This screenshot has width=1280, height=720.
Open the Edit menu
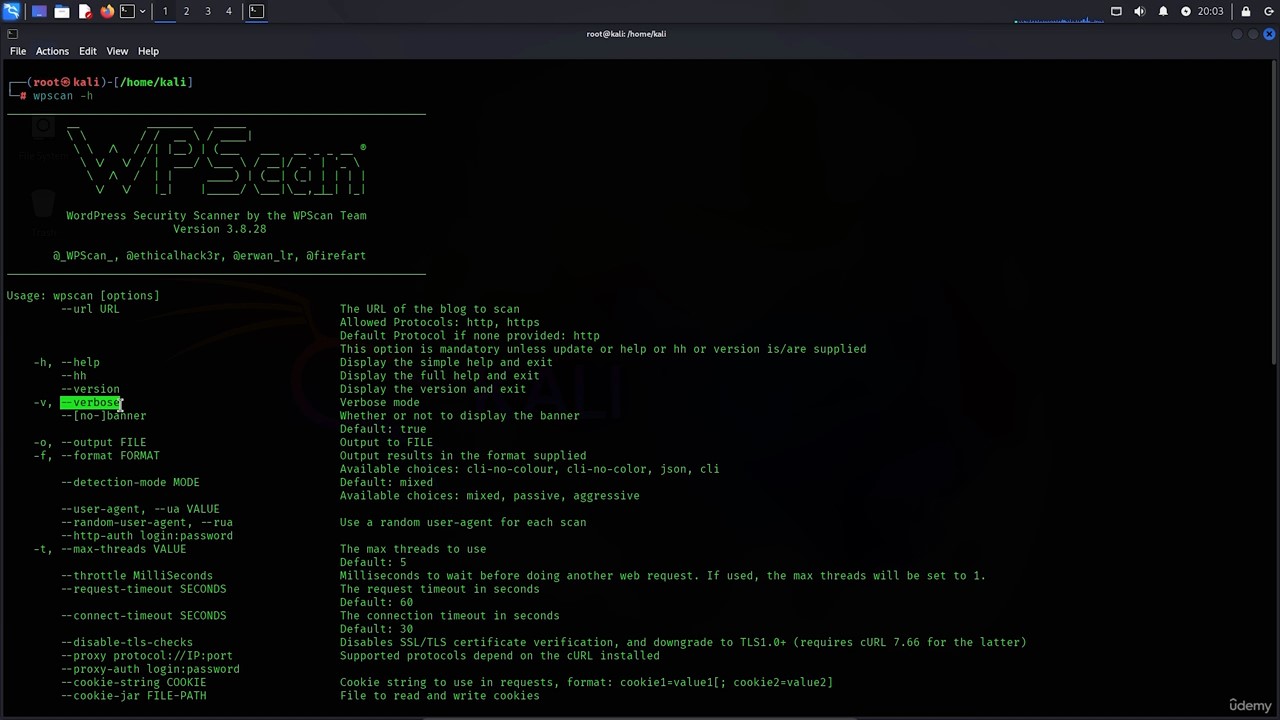(x=88, y=51)
